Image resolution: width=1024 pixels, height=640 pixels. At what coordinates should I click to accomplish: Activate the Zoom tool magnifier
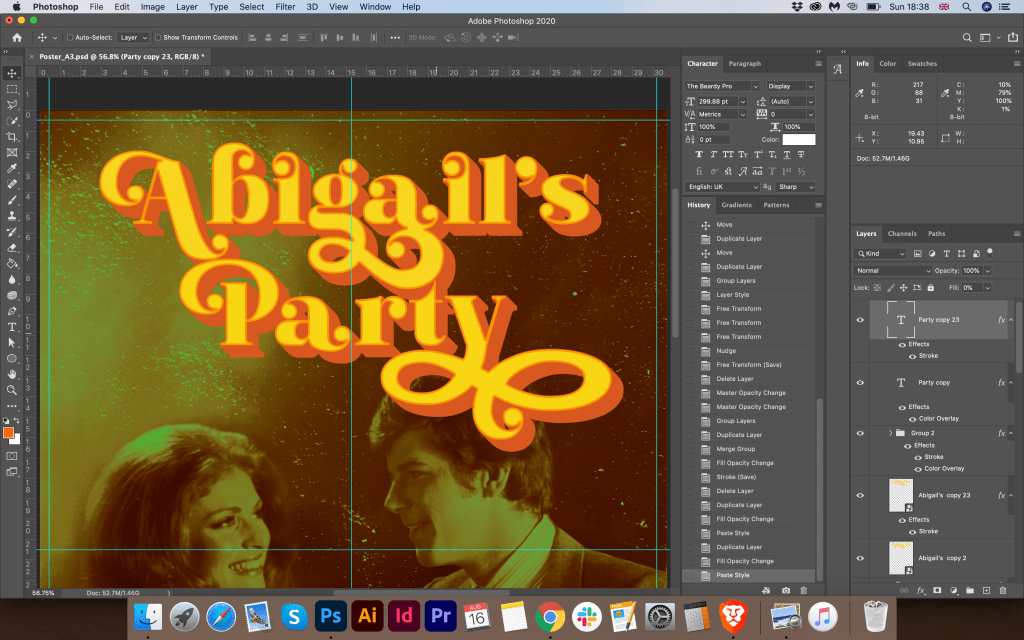[12, 390]
